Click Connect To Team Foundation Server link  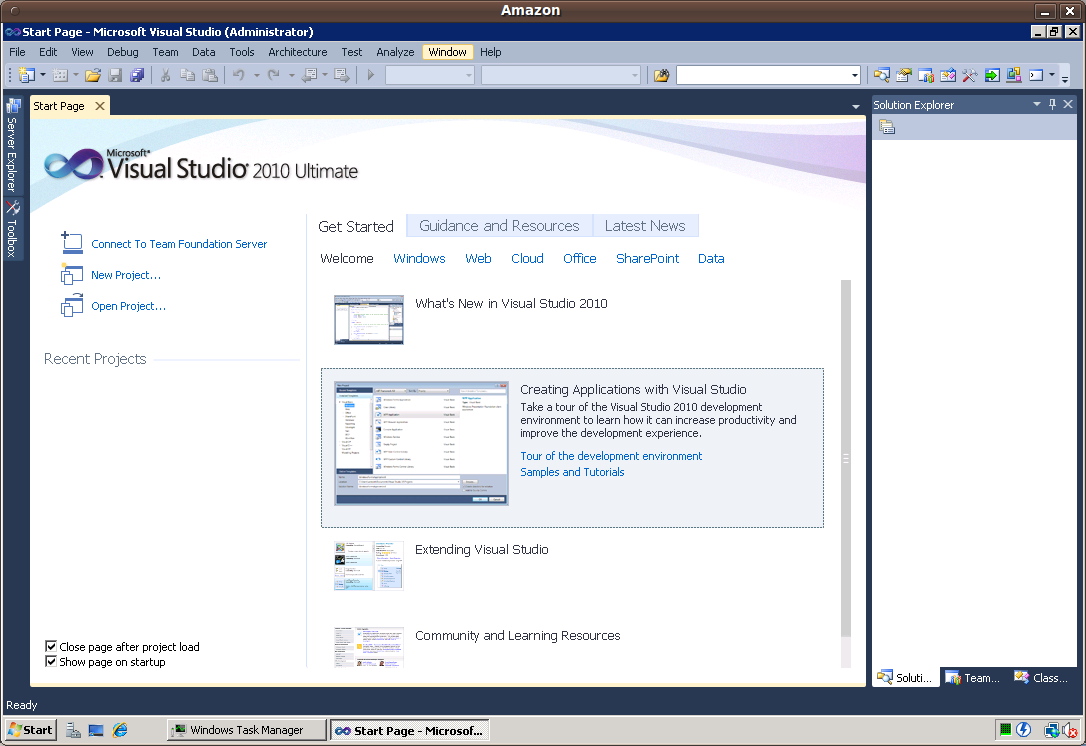click(x=179, y=244)
